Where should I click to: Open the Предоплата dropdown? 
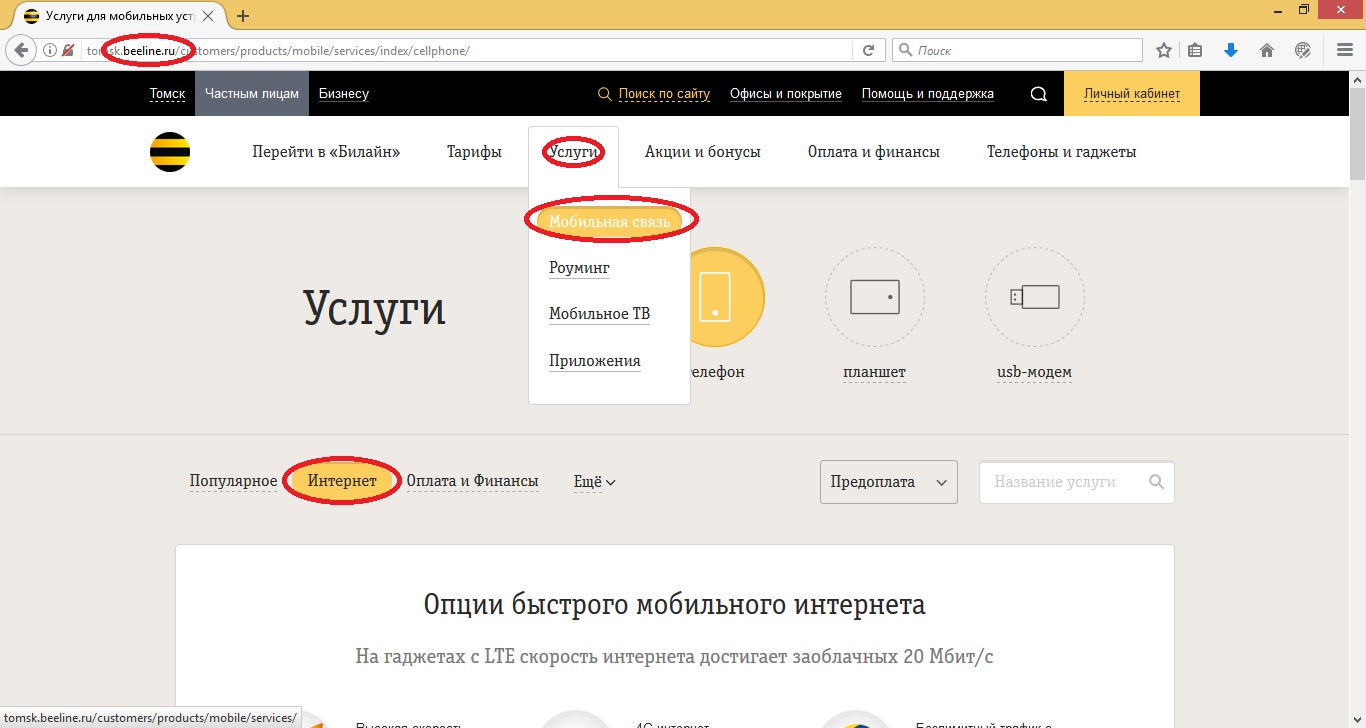[x=888, y=481]
